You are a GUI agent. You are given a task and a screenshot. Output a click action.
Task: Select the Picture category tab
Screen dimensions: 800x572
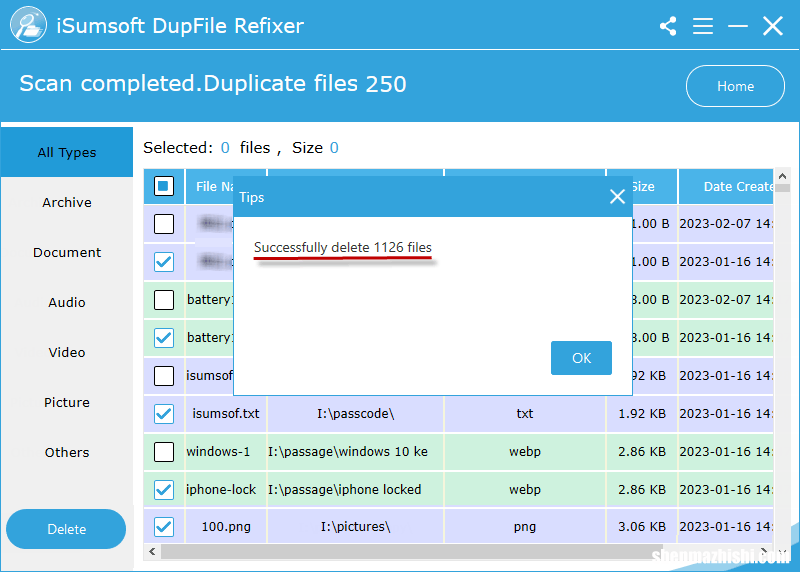[67, 403]
